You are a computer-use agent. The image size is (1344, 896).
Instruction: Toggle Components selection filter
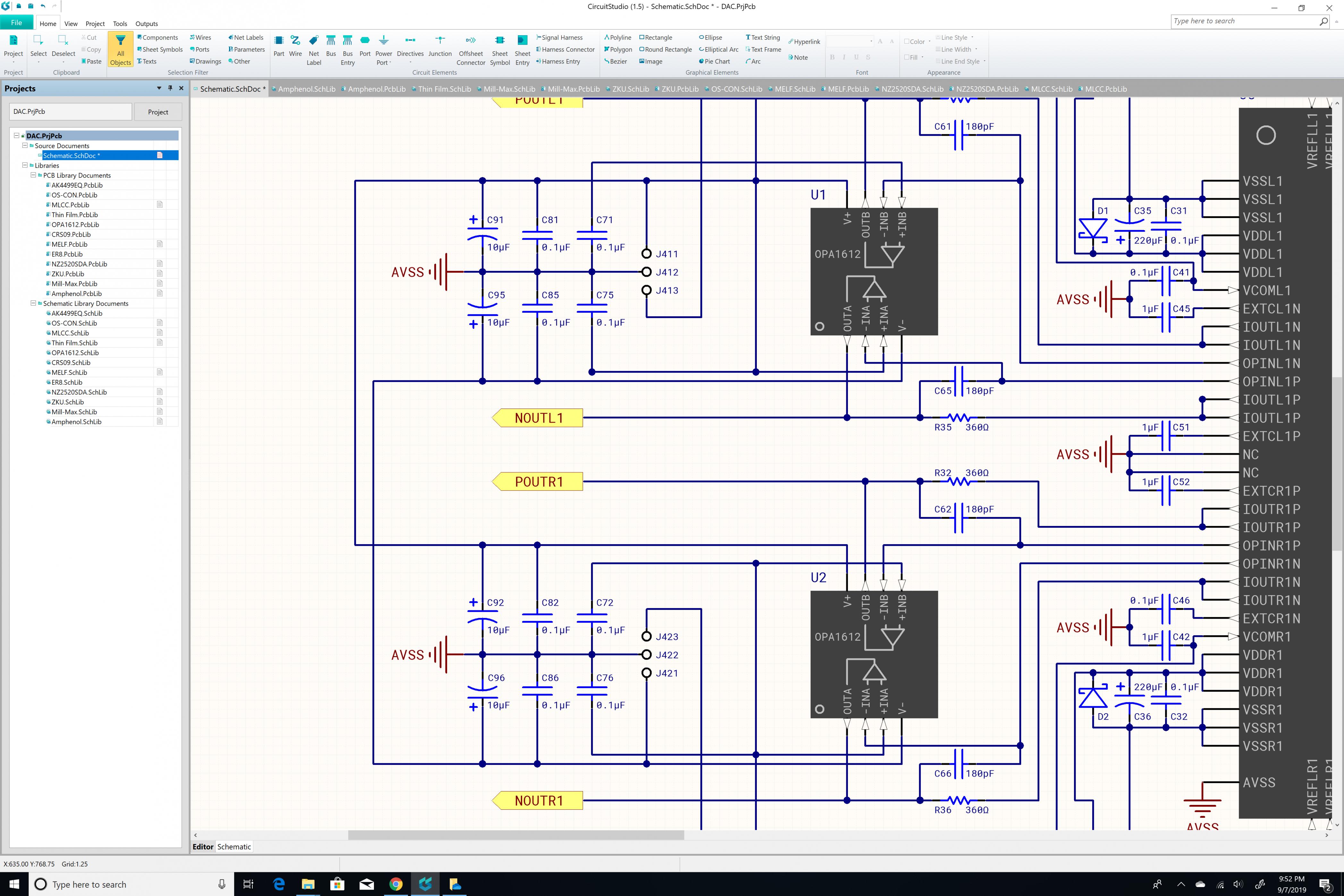click(157, 38)
